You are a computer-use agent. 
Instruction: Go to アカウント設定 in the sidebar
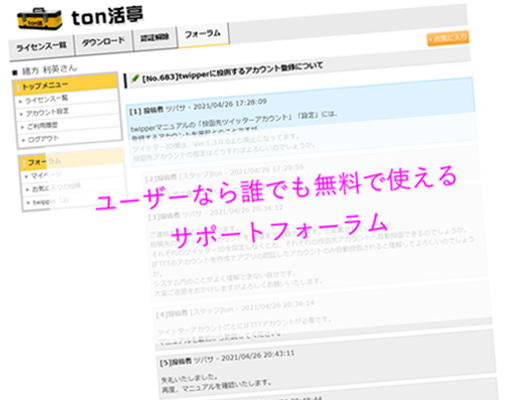pyautogui.click(x=47, y=112)
